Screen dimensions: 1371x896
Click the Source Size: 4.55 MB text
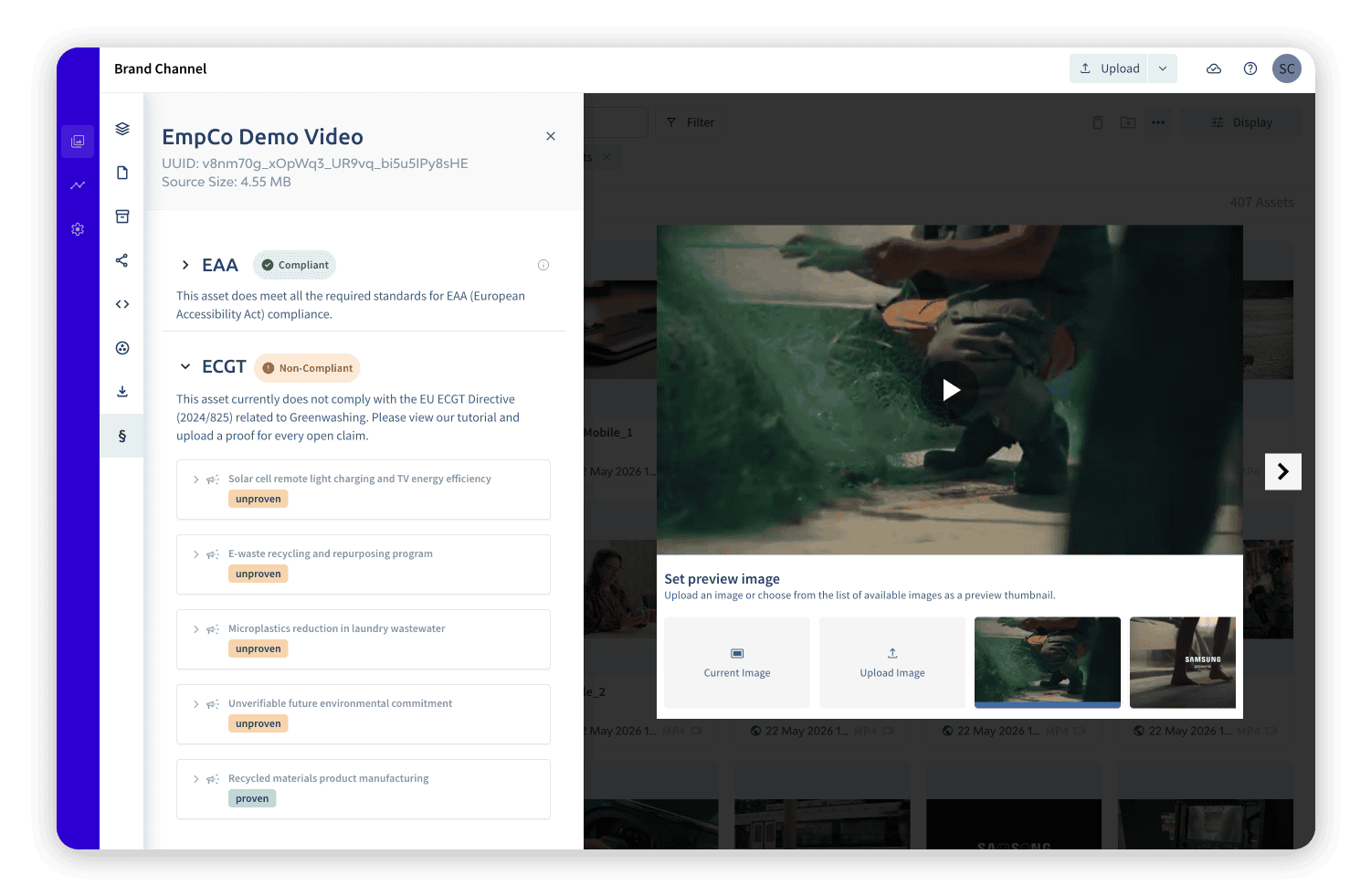tap(227, 182)
